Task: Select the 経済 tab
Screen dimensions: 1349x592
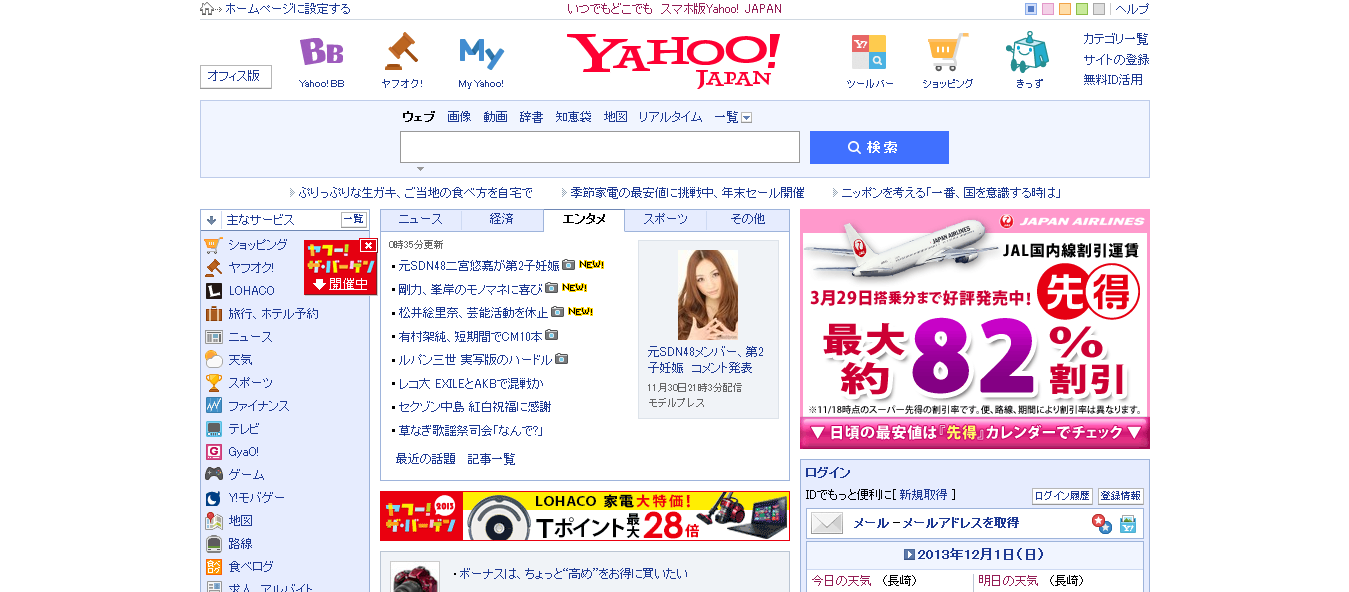Action: point(502,219)
